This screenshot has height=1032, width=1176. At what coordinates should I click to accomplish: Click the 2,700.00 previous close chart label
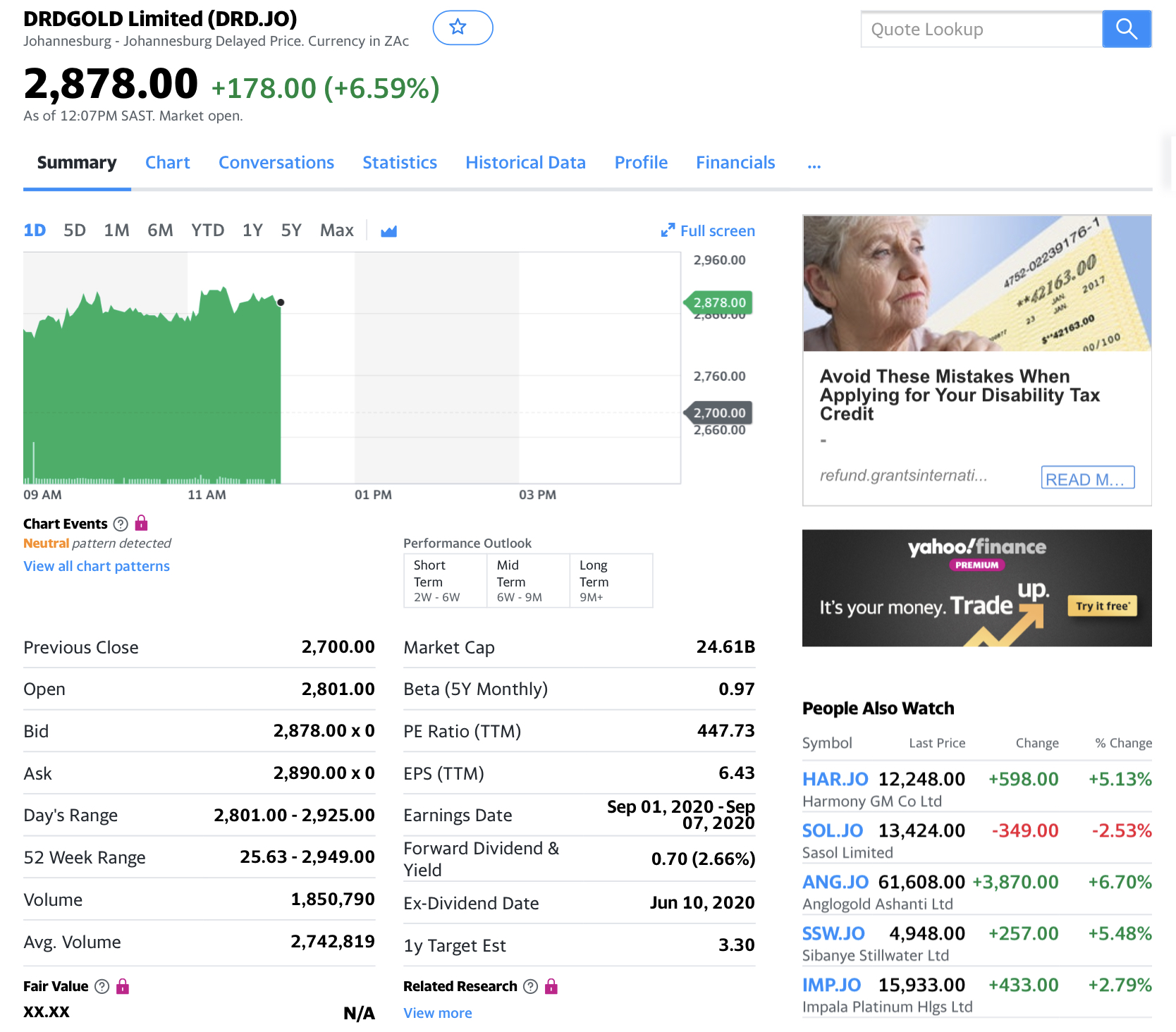pyautogui.click(x=718, y=412)
